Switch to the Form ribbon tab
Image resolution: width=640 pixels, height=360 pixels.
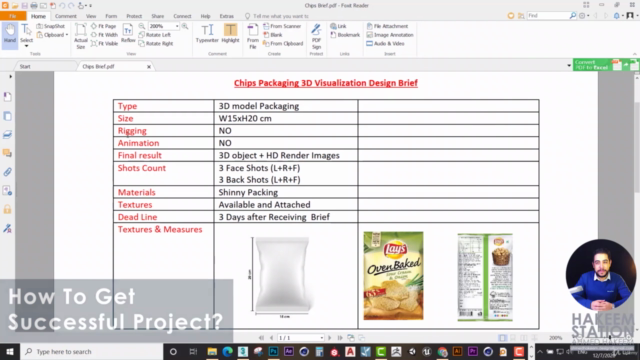(x=111, y=16)
